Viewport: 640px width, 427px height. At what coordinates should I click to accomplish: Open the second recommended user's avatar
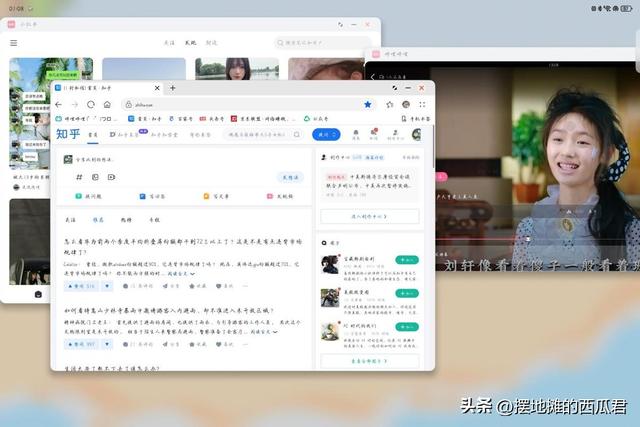330,298
